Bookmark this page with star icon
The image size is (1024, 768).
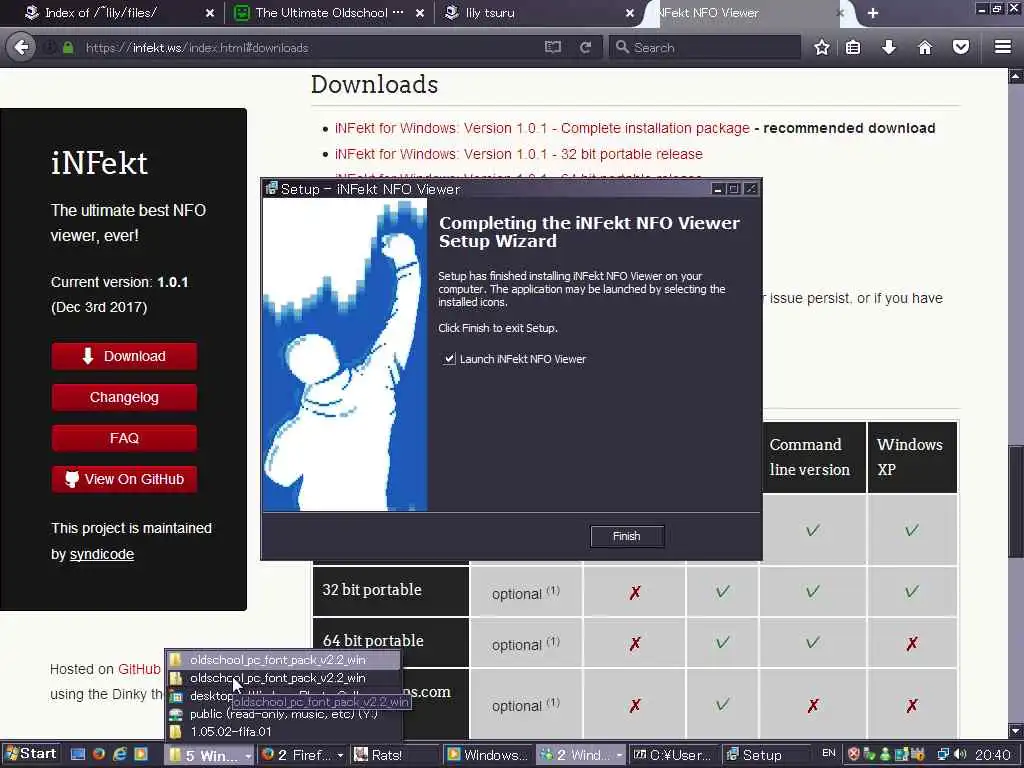(822, 47)
